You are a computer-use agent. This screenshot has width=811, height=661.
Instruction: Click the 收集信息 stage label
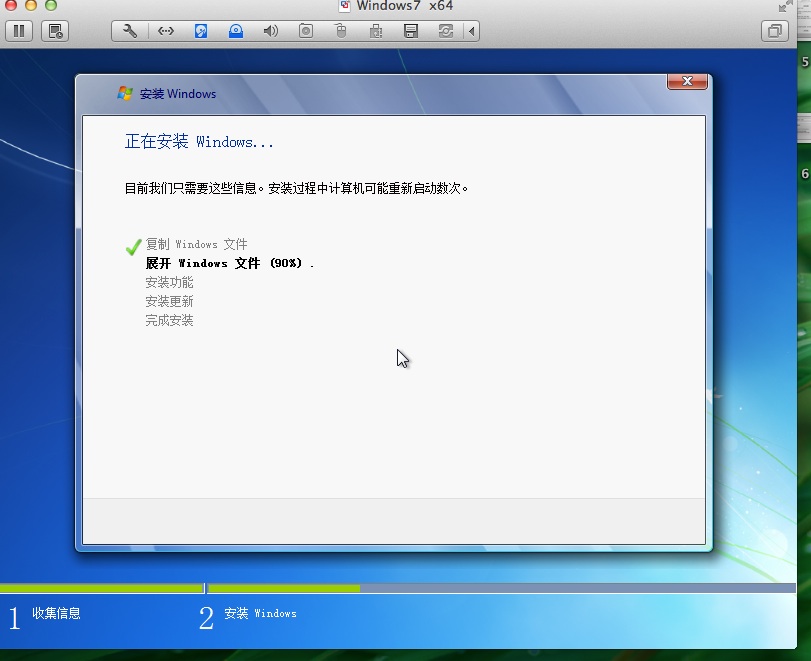click(x=56, y=613)
